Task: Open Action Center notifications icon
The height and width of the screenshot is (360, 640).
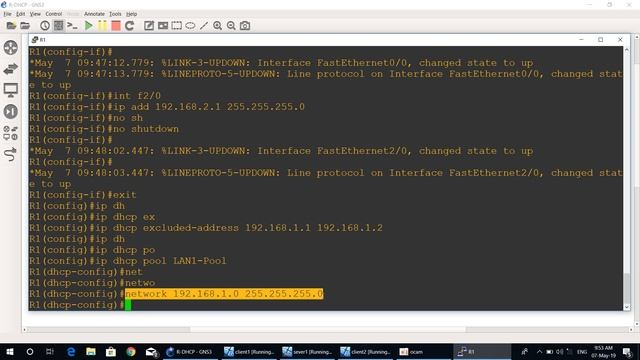Action: coord(627,351)
